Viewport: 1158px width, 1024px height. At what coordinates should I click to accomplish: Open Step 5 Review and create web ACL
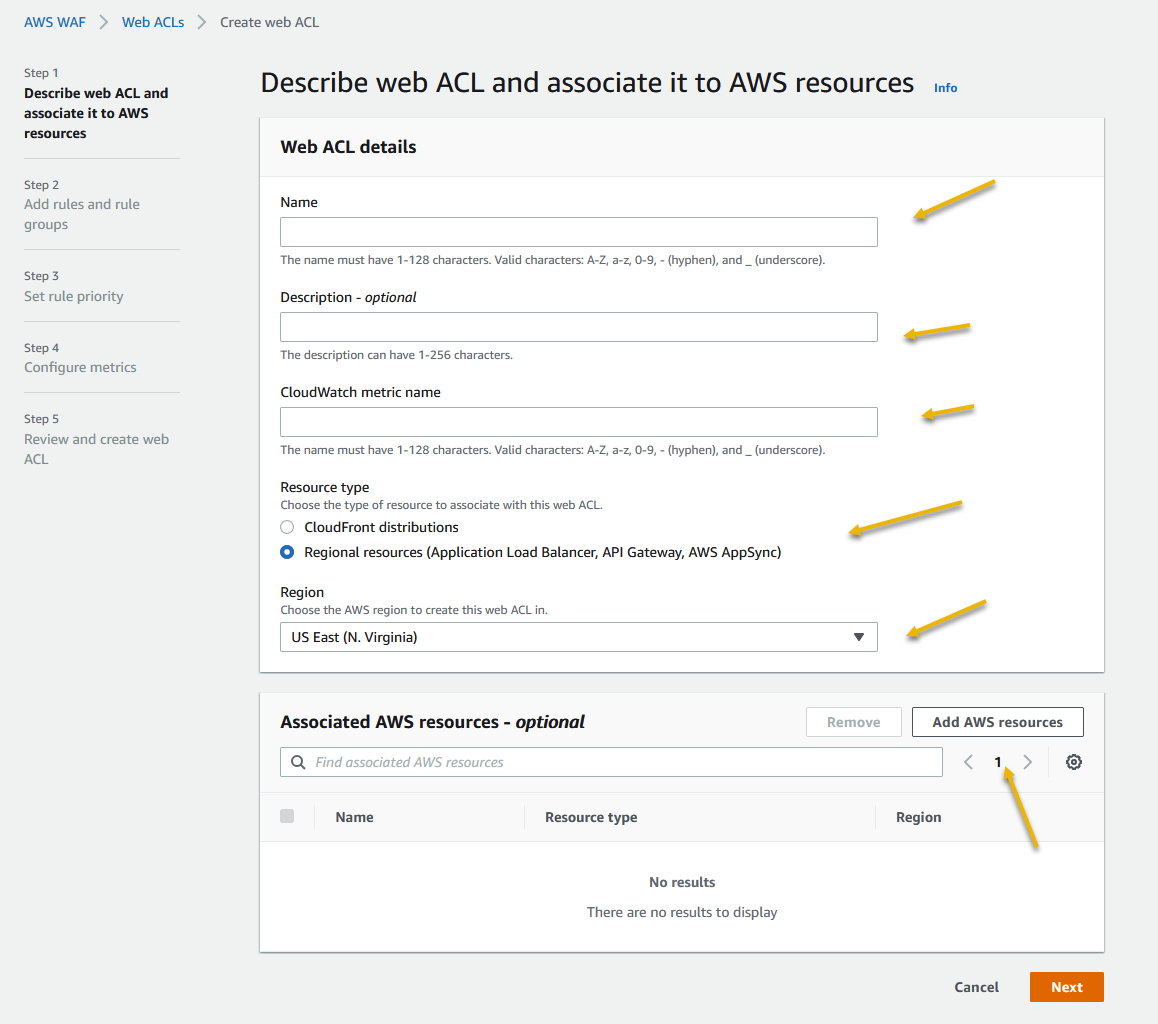[x=96, y=448]
